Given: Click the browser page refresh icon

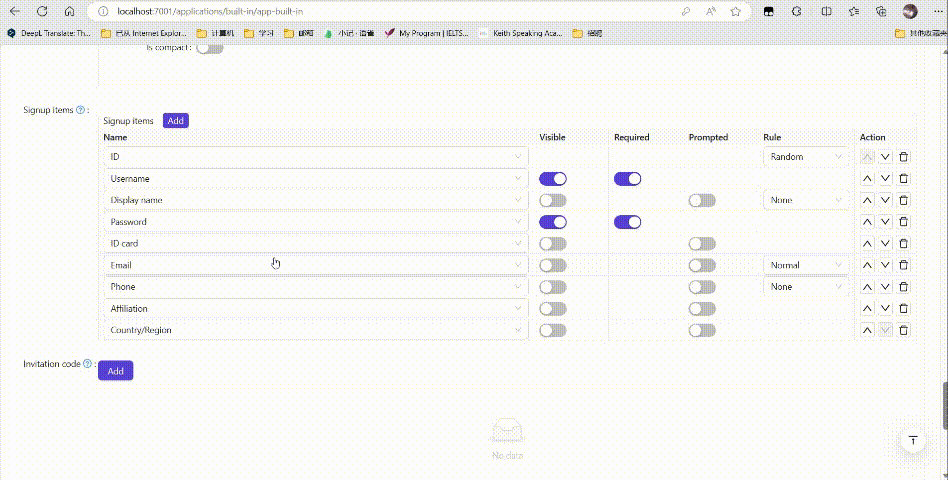Looking at the screenshot, I should click(x=42, y=11).
